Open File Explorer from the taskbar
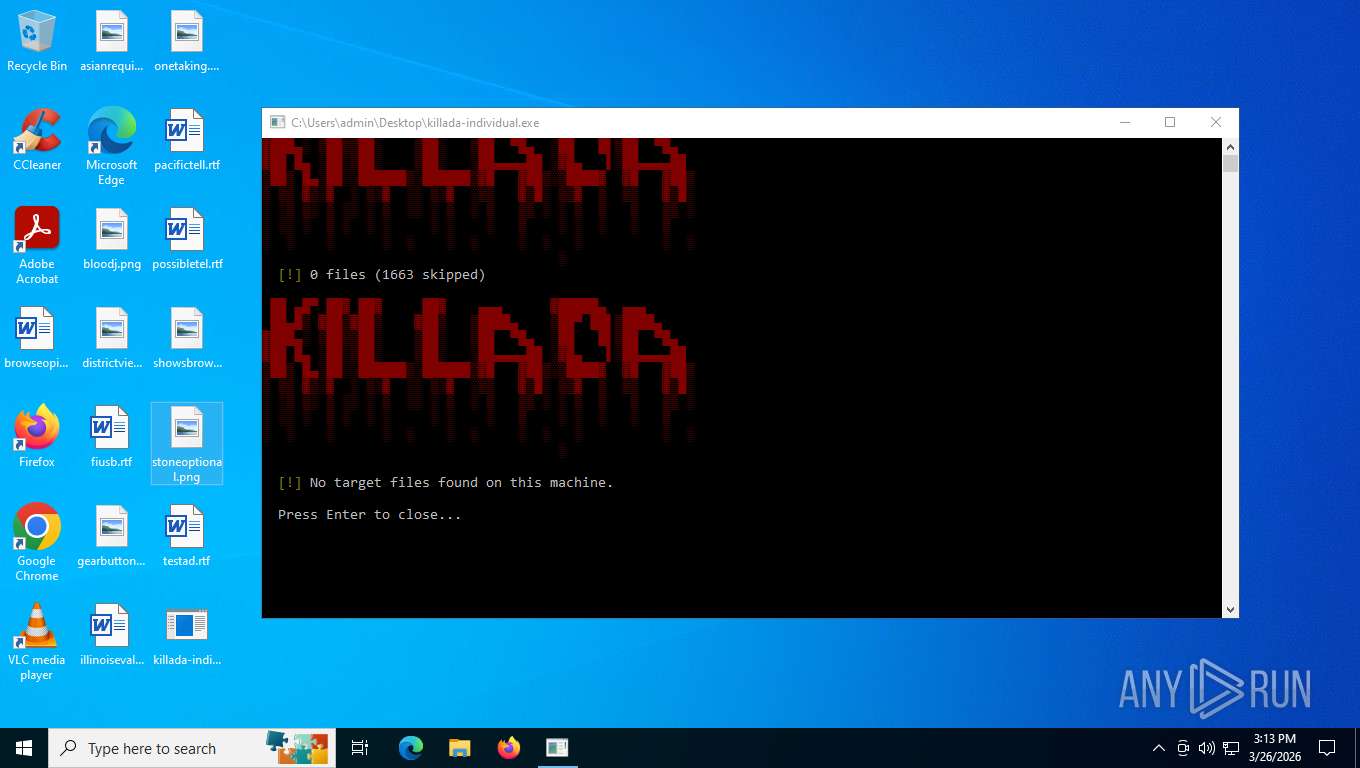The height and width of the screenshot is (768, 1360). point(459,748)
